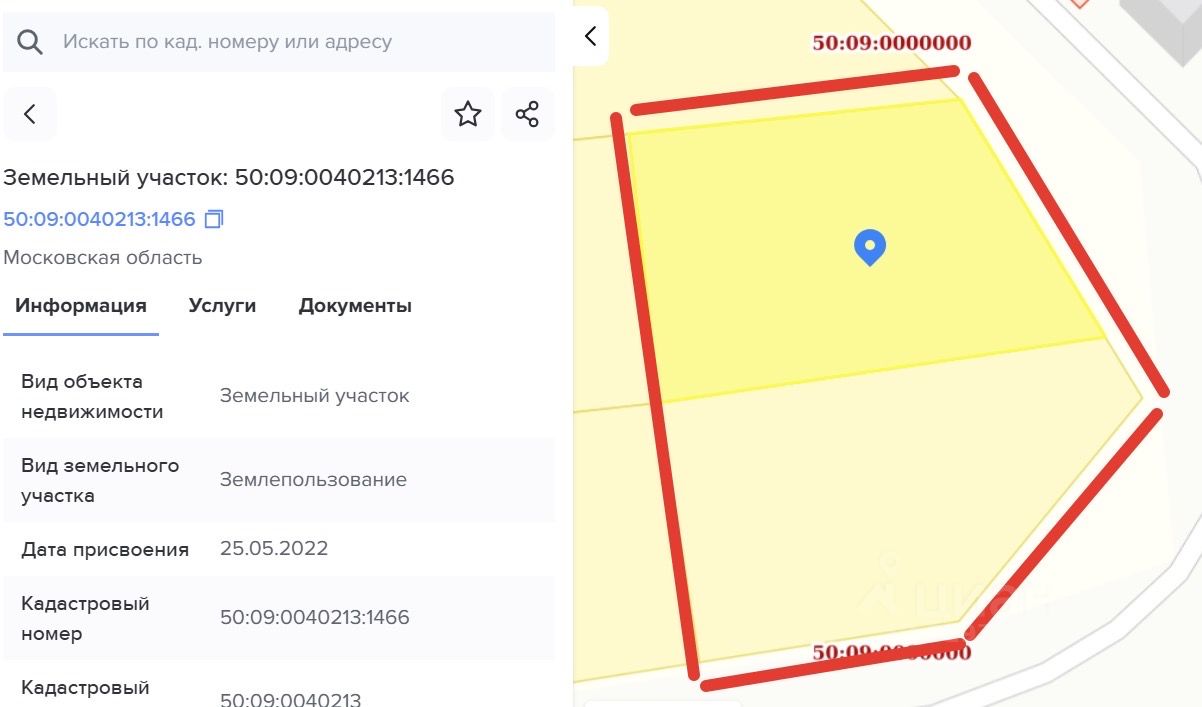
Task: Focus the cadastral number search field
Action: point(279,42)
